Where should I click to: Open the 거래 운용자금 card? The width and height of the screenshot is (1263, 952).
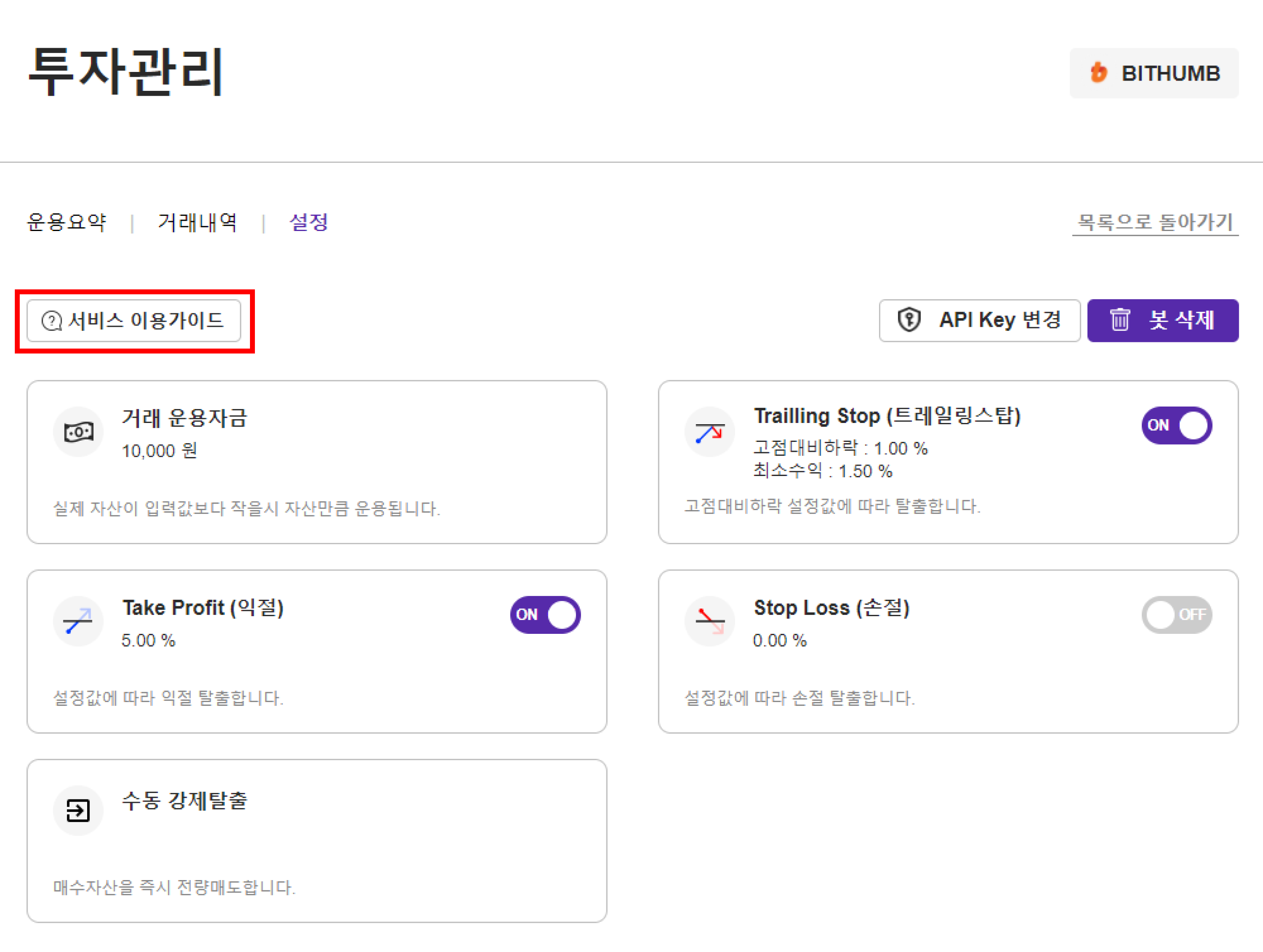[x=316, y=462]
